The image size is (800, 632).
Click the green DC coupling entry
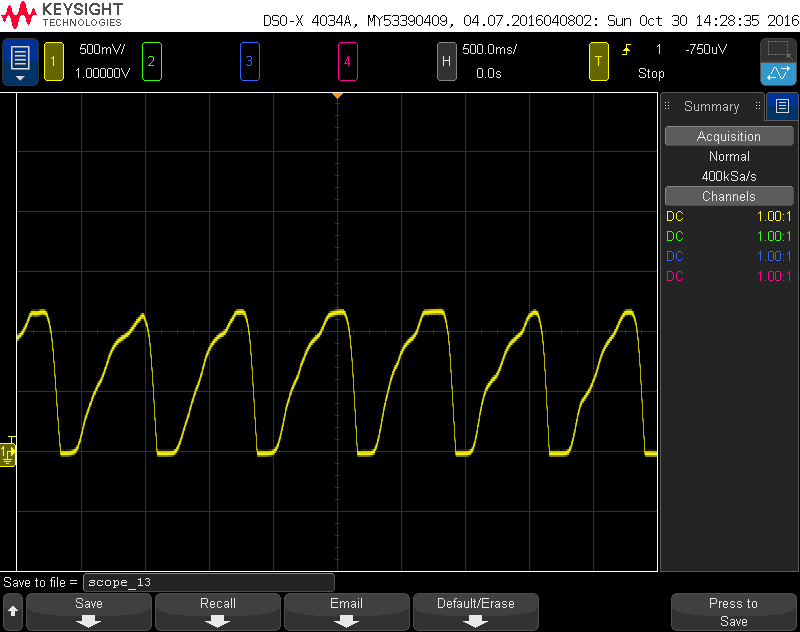[x=674, y=236]
